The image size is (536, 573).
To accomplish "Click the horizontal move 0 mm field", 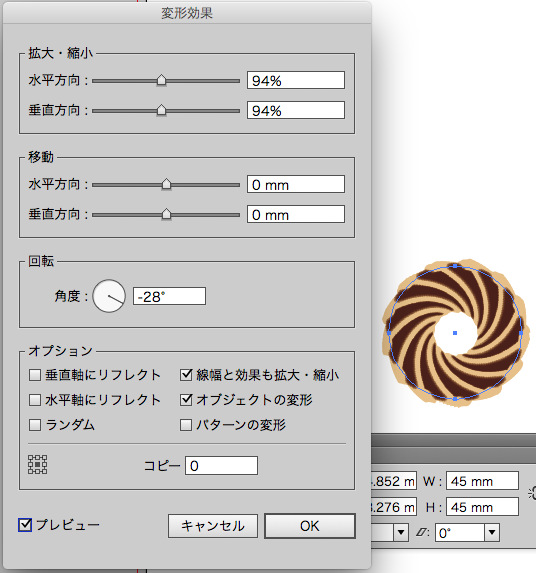I will 296,184.
